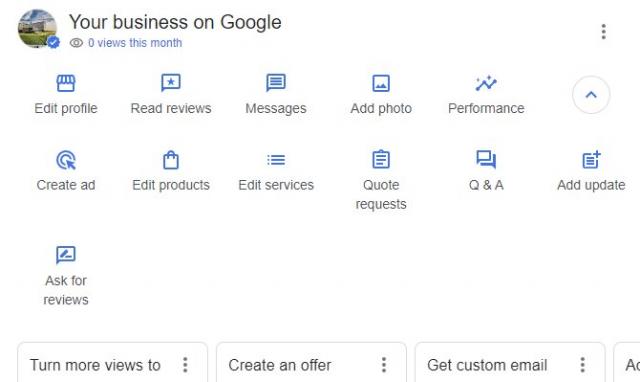The height and width of the screenshot is (382, 640).
Task: Click the Add update icon
Action: pos(591,160)
